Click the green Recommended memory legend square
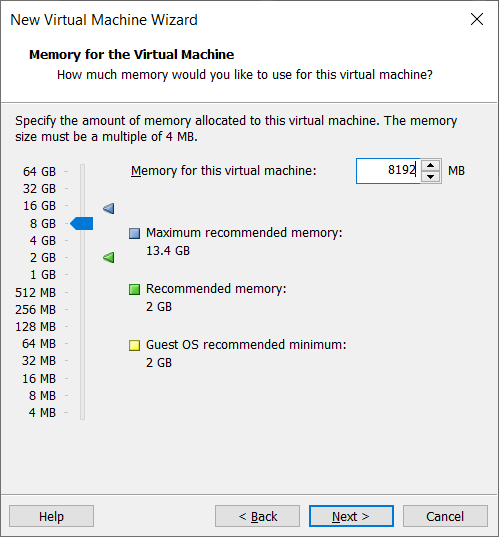 [x=134, y=289]
